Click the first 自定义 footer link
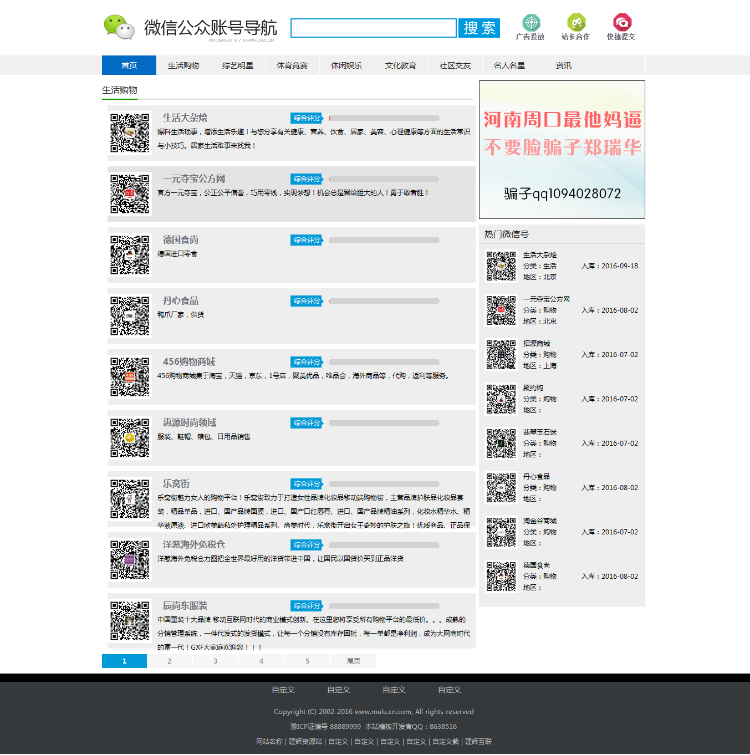 (x=283, y=690)
